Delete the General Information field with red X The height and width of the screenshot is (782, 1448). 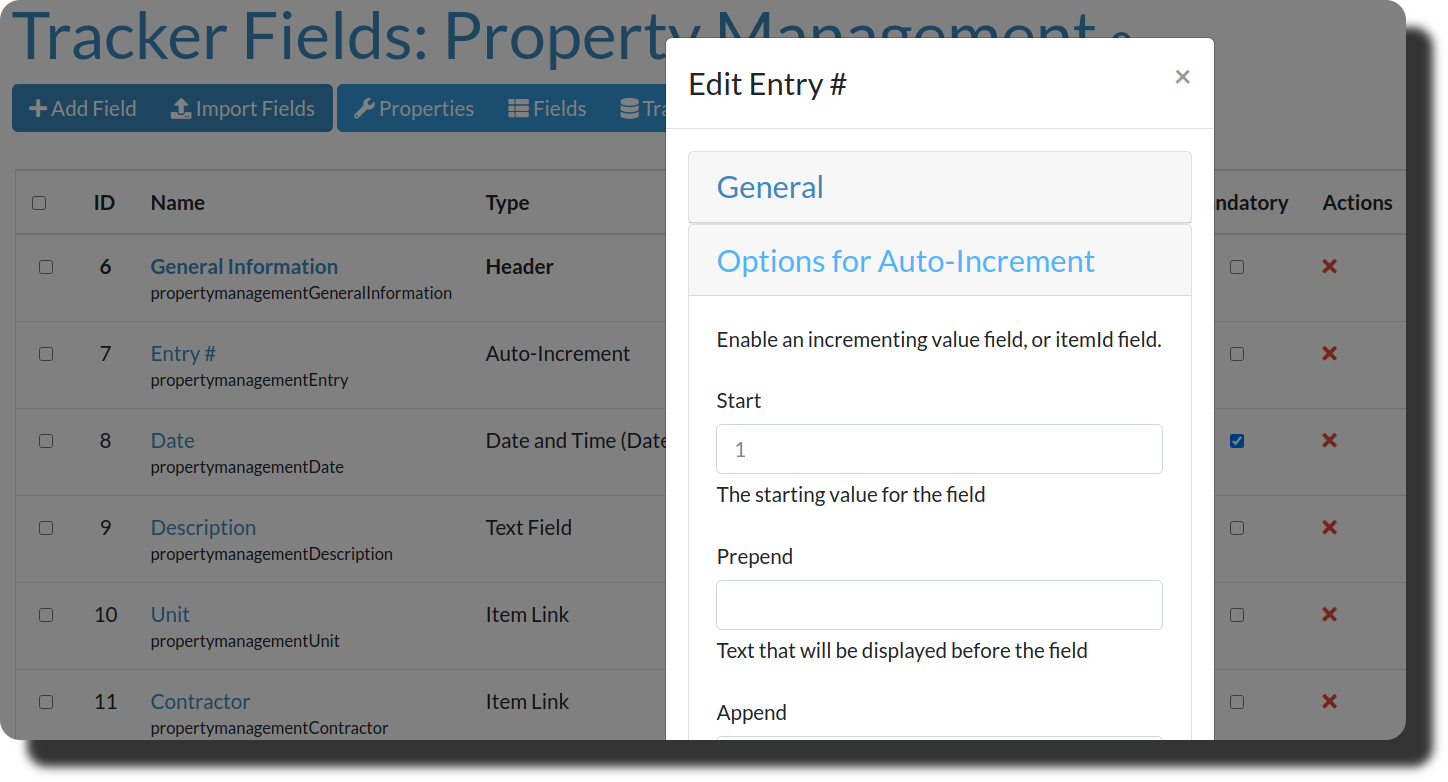pos(1329,267)
